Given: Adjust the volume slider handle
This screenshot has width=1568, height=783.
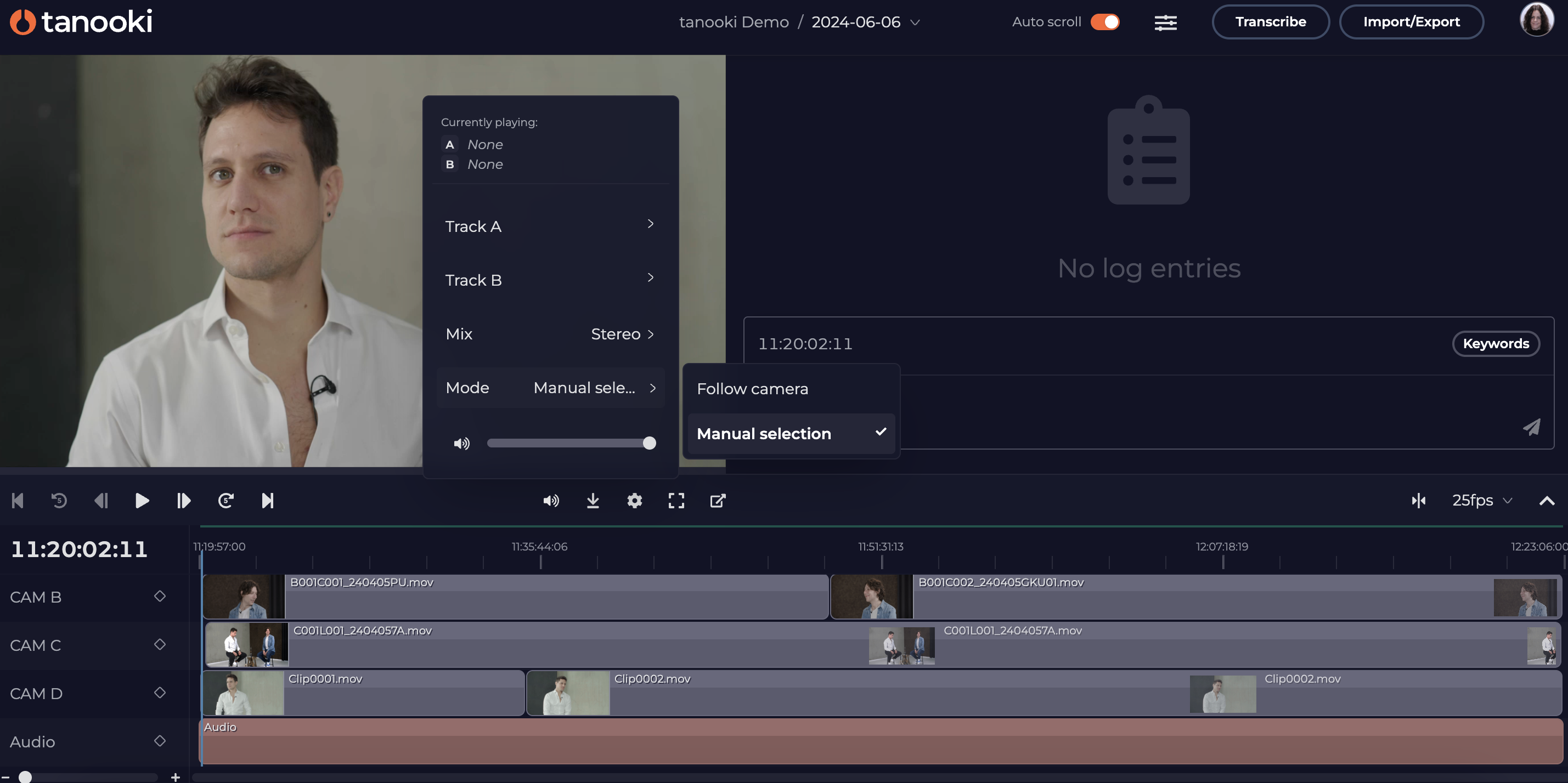Looking at the screenshot, I should point(650,443).
